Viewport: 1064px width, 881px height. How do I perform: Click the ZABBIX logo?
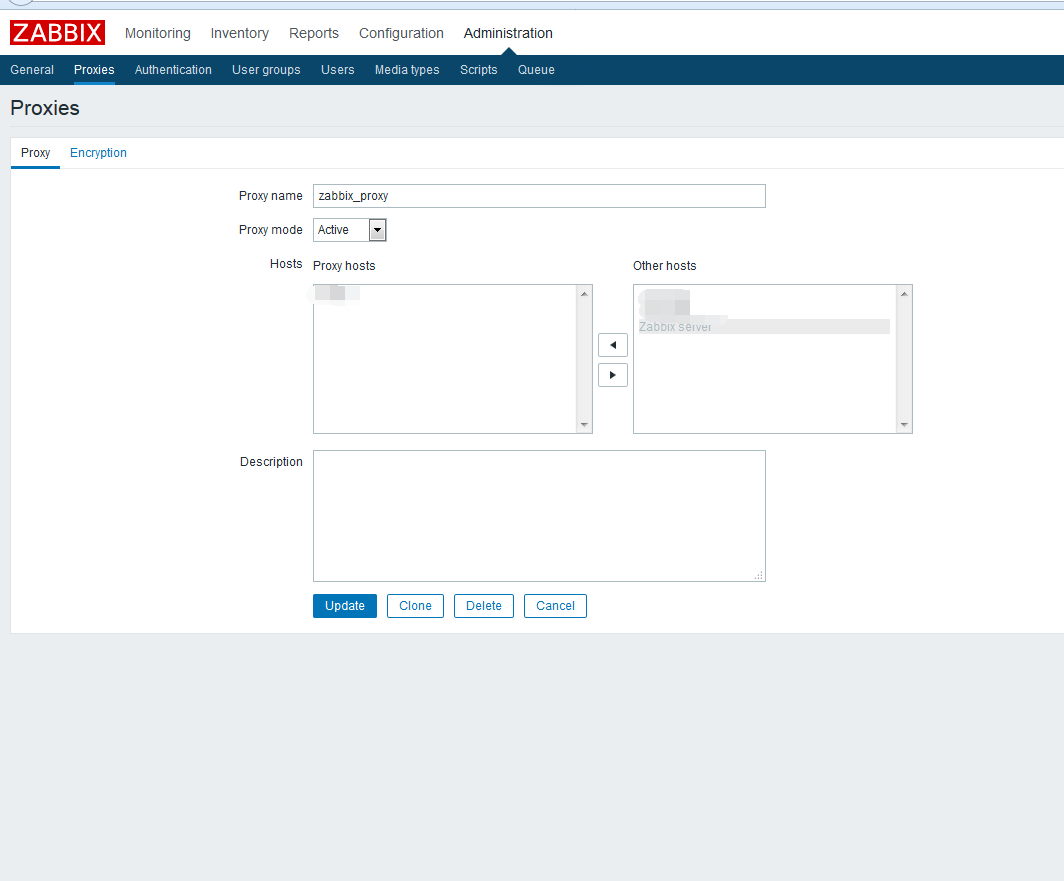pyautogui.click(x=57, y=33)
